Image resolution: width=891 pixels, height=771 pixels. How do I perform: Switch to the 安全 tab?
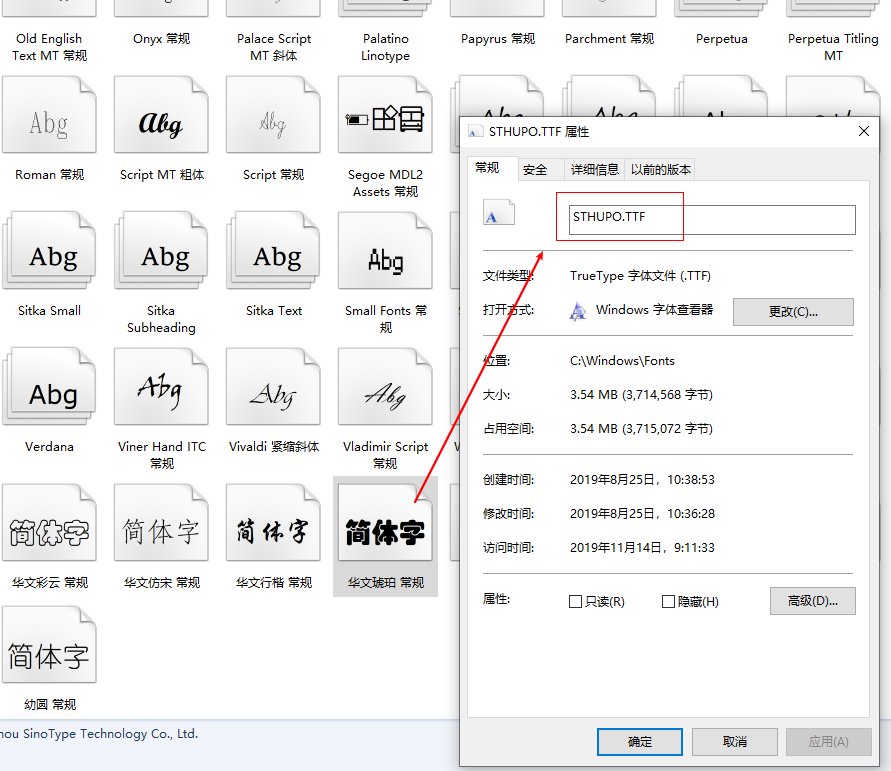coord(535,169)
